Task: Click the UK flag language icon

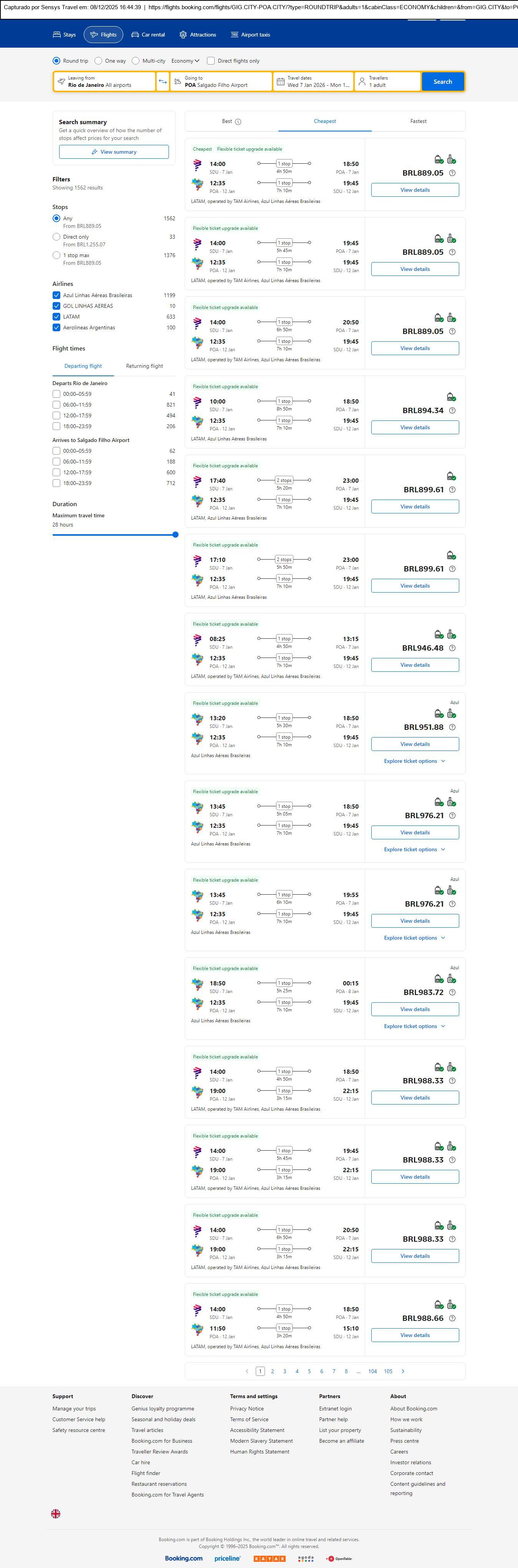Action: [x=55, y=1514]
